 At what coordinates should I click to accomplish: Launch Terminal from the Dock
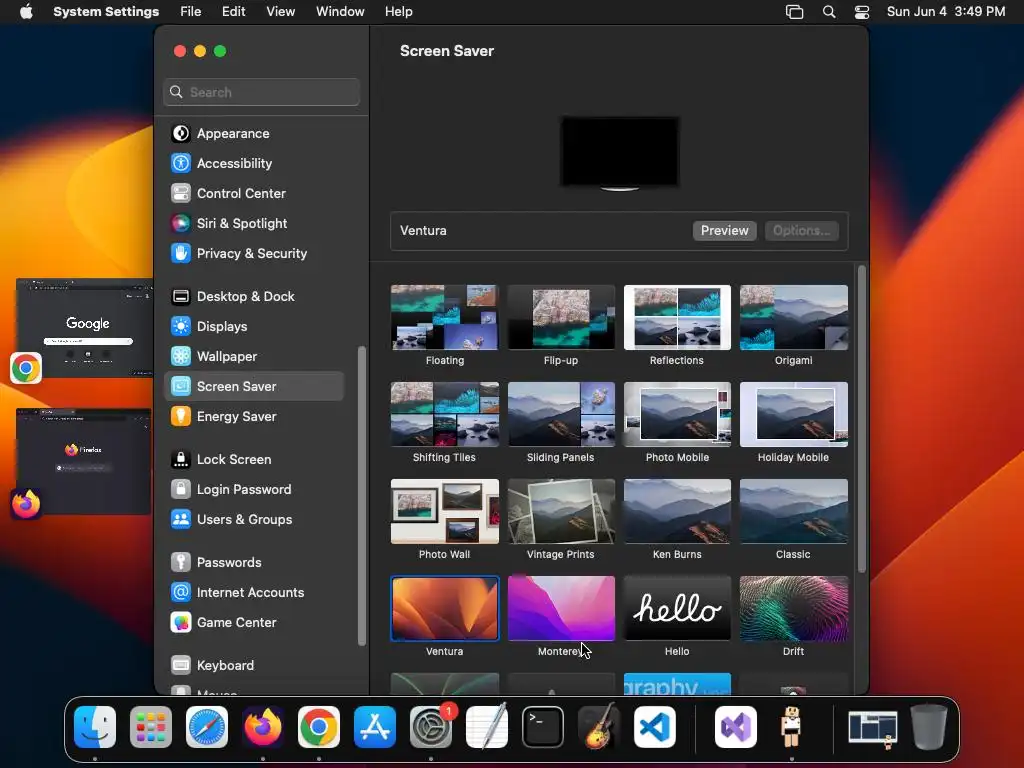pyautogui.click(x=543, y=727)
